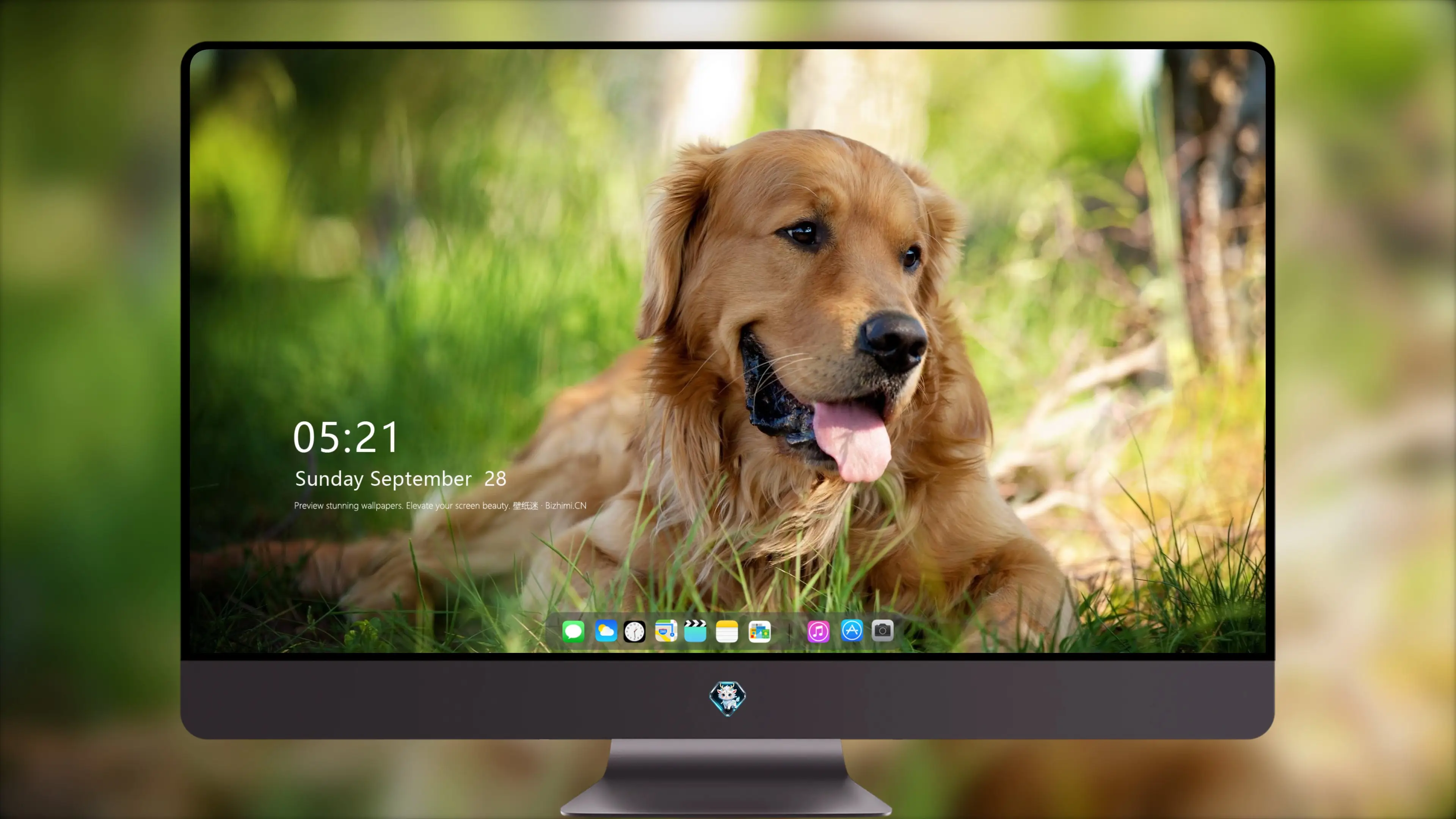Click the silver monitor stand
The image size is (1456, 819).
pos(727,777)
